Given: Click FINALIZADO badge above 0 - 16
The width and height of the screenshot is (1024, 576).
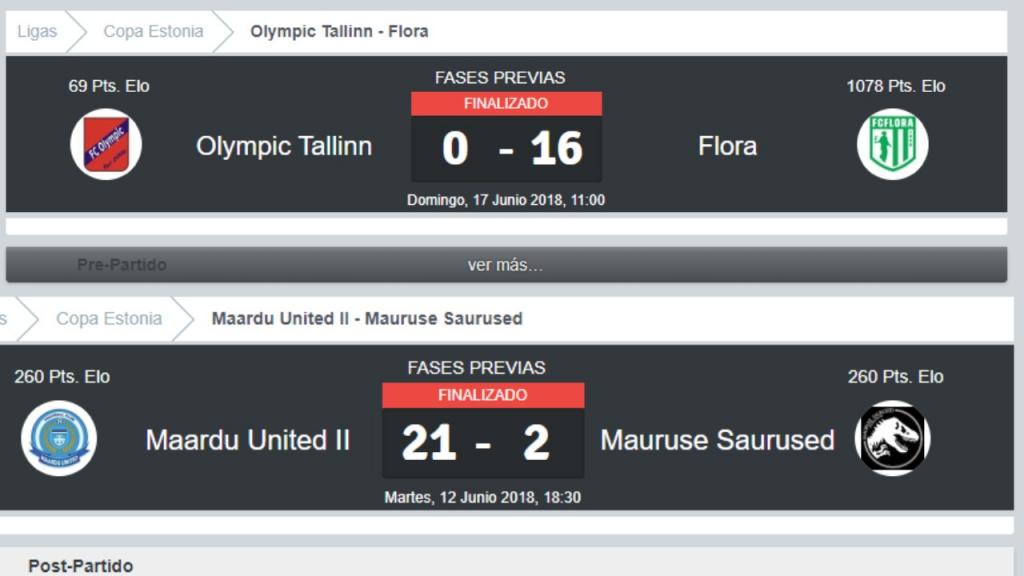Looking at the screenshot, I should (x=506, y=103).
